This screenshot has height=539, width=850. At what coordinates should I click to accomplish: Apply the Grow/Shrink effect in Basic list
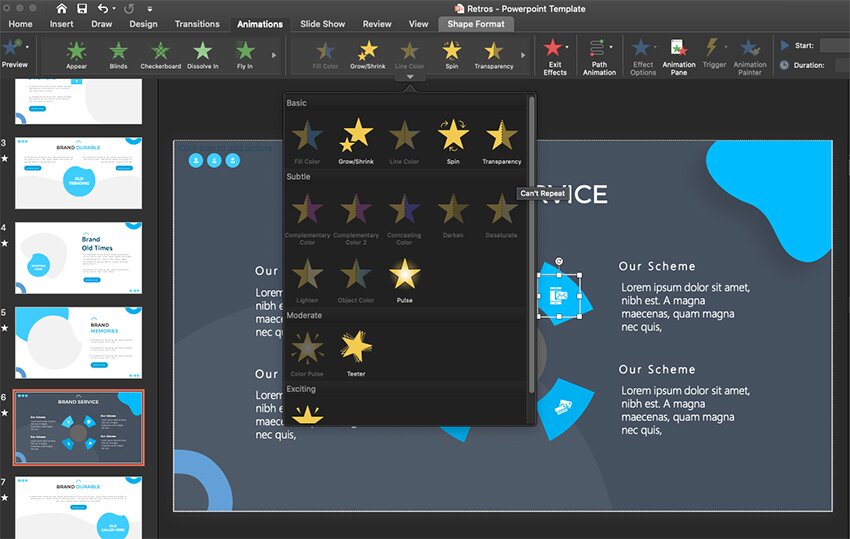(356, 138)
